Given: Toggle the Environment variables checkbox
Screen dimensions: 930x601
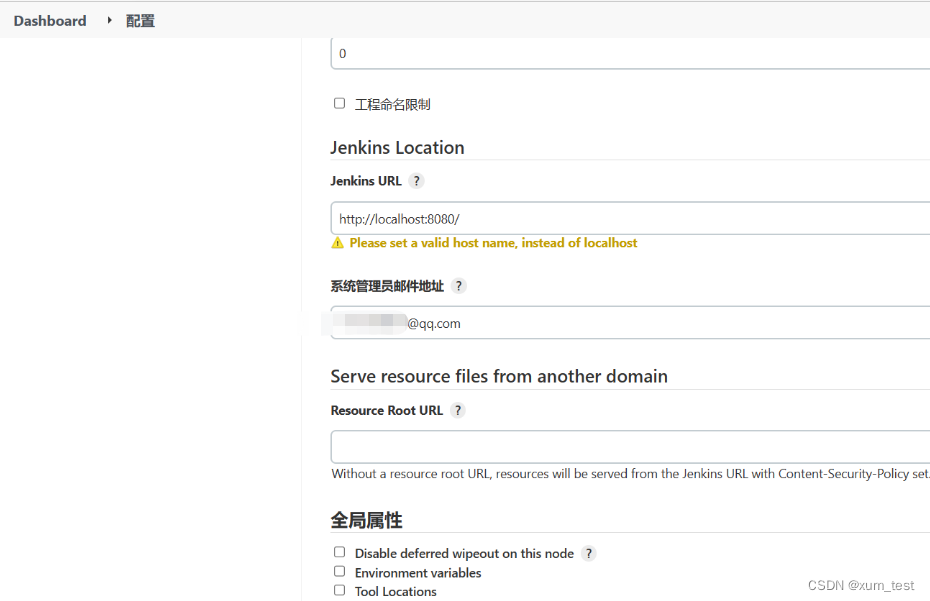Looking at the screenshot, I should 339,571.
